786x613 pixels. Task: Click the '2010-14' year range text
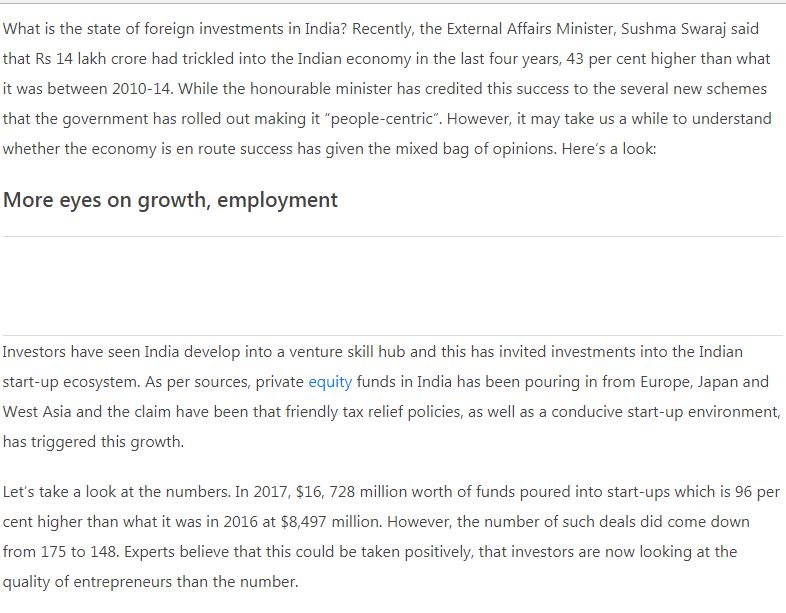(x=142, y=89)
